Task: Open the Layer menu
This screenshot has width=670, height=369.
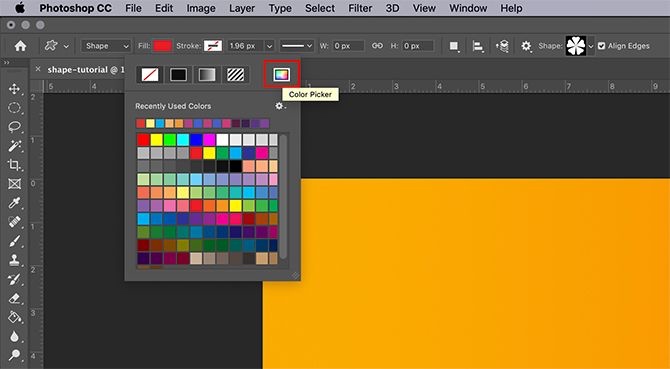Action: click(242, 8)
